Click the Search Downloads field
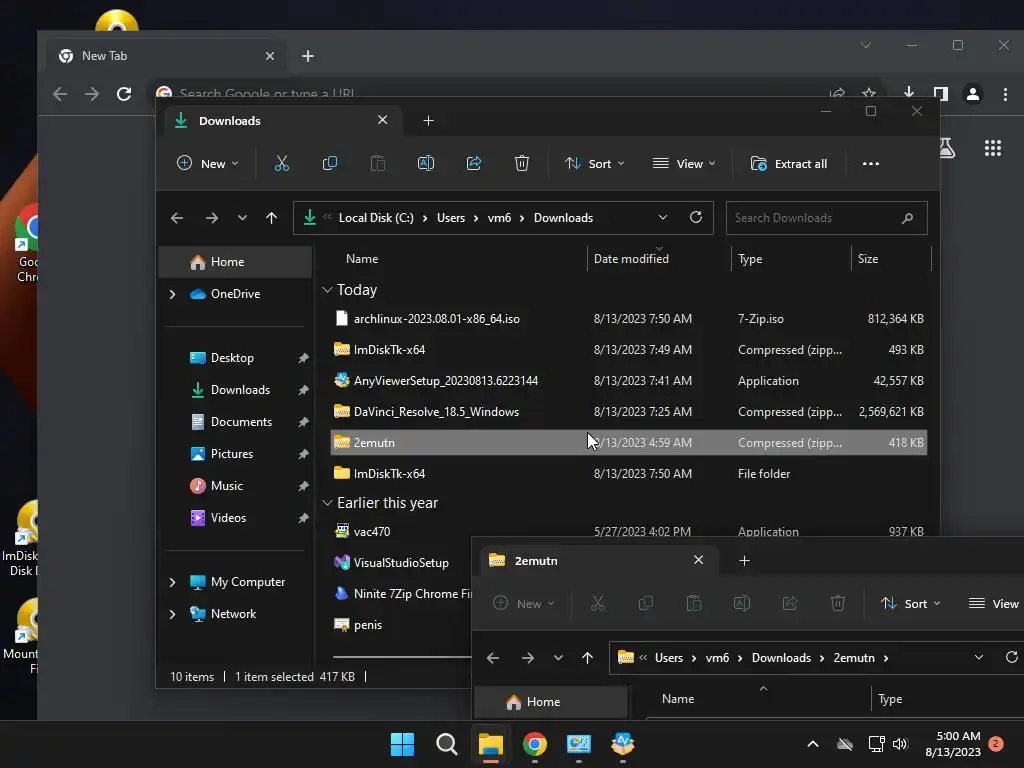This screenshot has width=1024, height=768. (826, 218)
